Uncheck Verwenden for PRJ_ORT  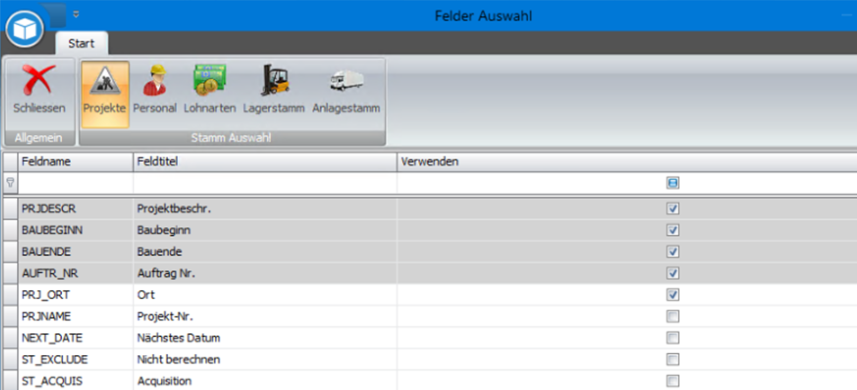tap(673, 295)
